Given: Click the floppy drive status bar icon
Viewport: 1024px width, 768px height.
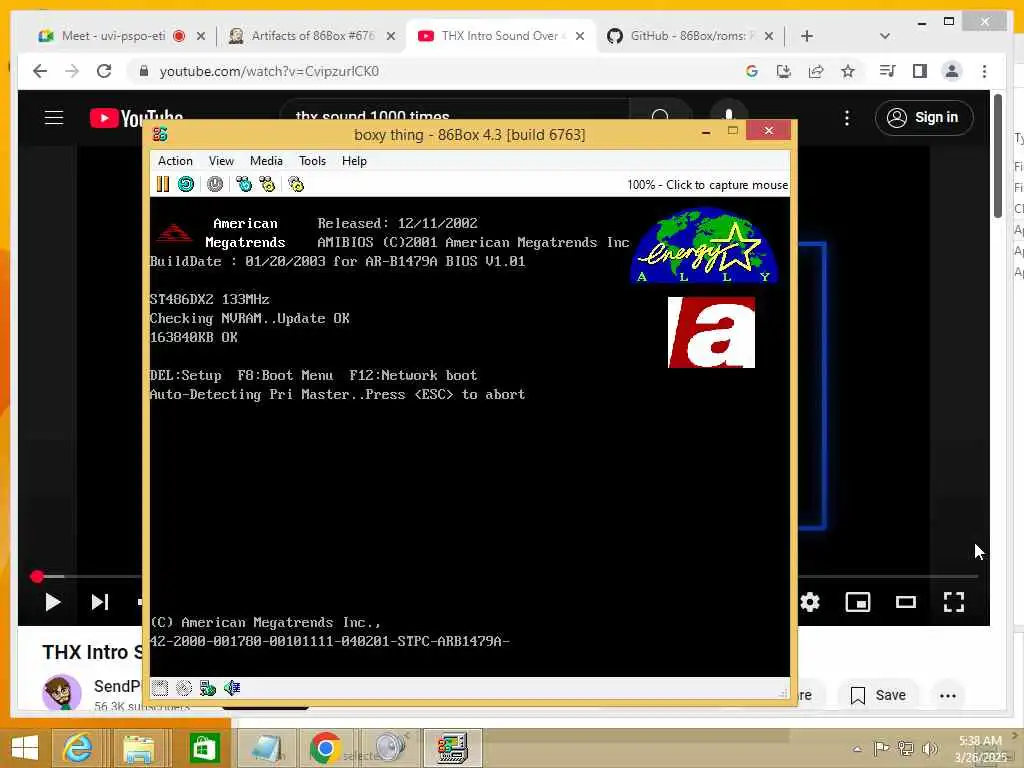Looking at the screenshot, I should pos(160,688).
